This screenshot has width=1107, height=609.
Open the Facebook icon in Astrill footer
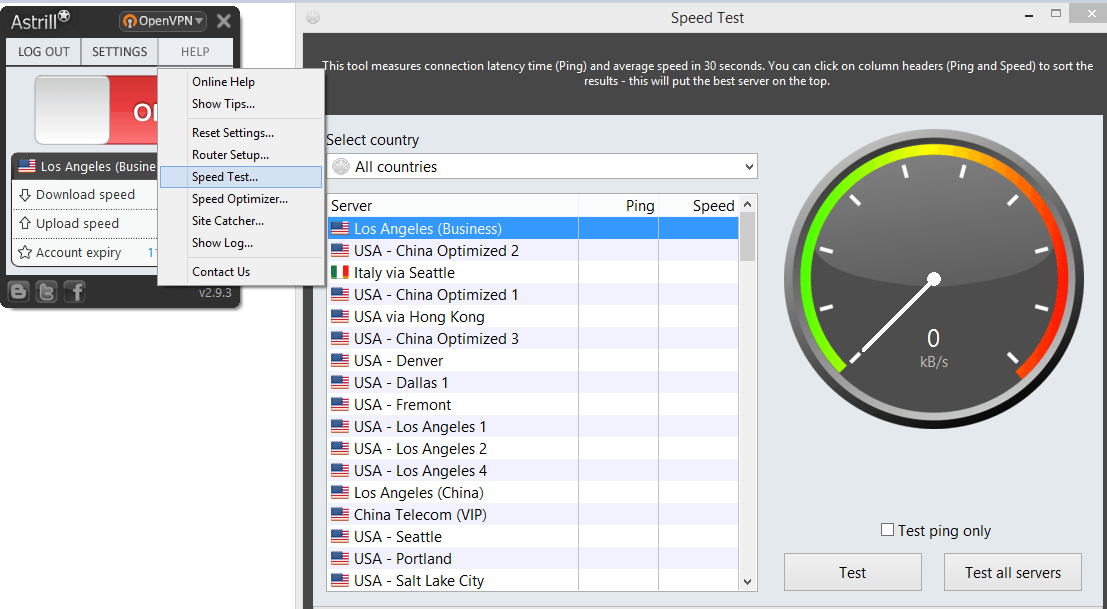(74, 291)
